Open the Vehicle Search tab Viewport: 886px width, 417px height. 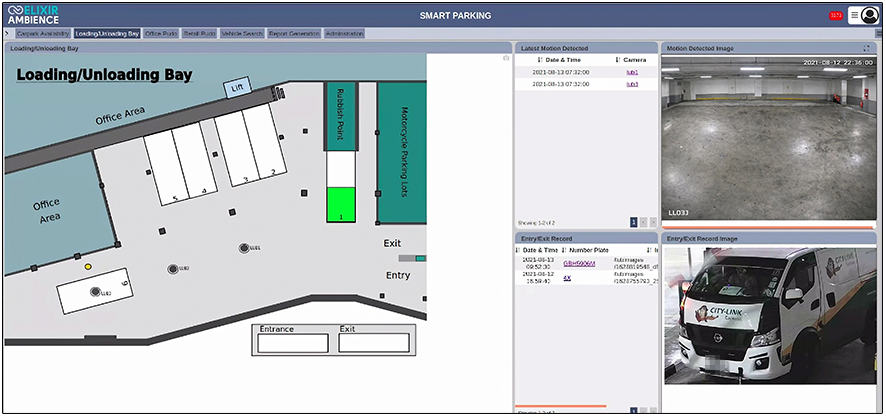(241, 33)
